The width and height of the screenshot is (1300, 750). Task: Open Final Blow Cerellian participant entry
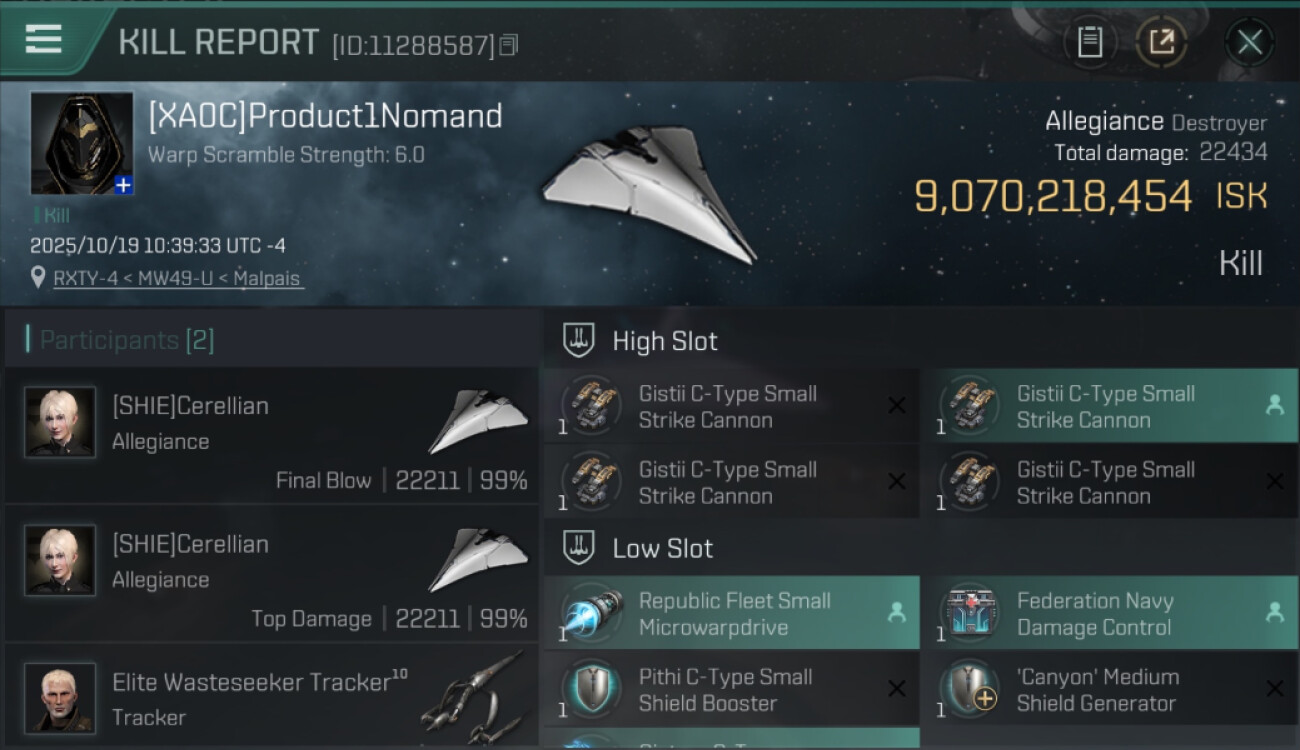pyautogui.click(x=271, y=436)
